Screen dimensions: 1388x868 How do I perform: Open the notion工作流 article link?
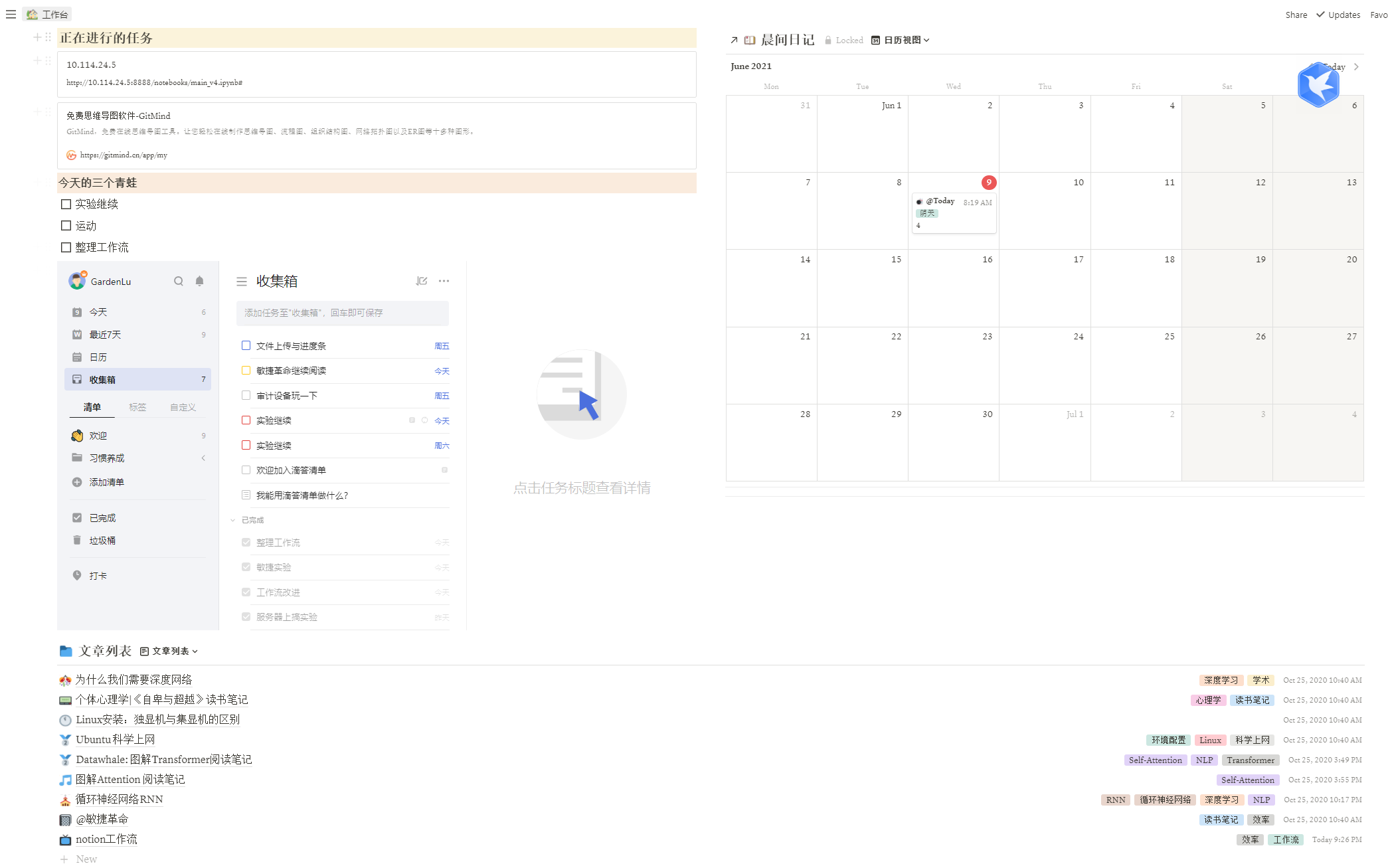tap(106, 839)
